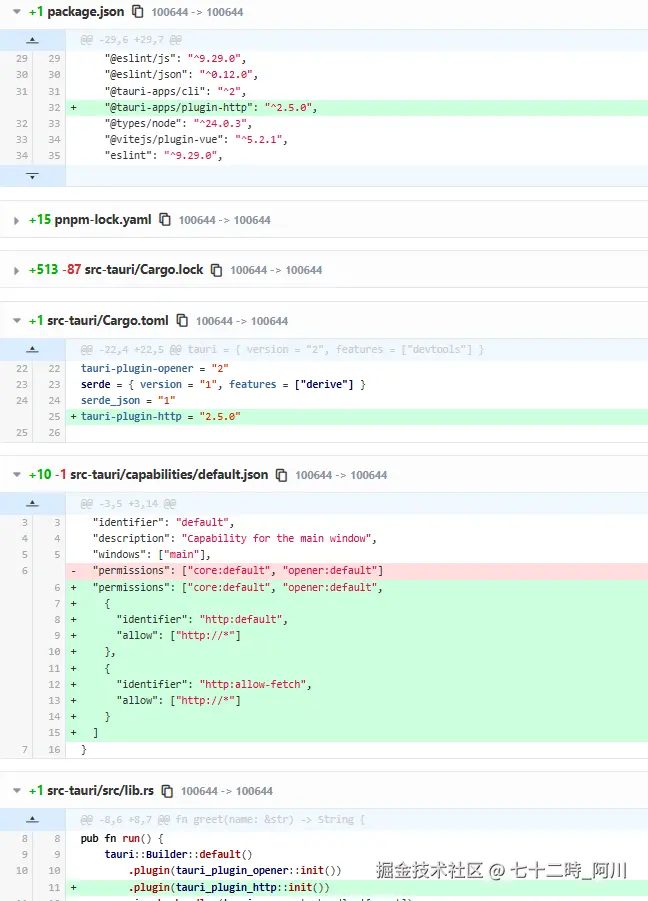
Task: Click the "@tauri-apps/cli" dependency line
Action: [x=357, y=91]
